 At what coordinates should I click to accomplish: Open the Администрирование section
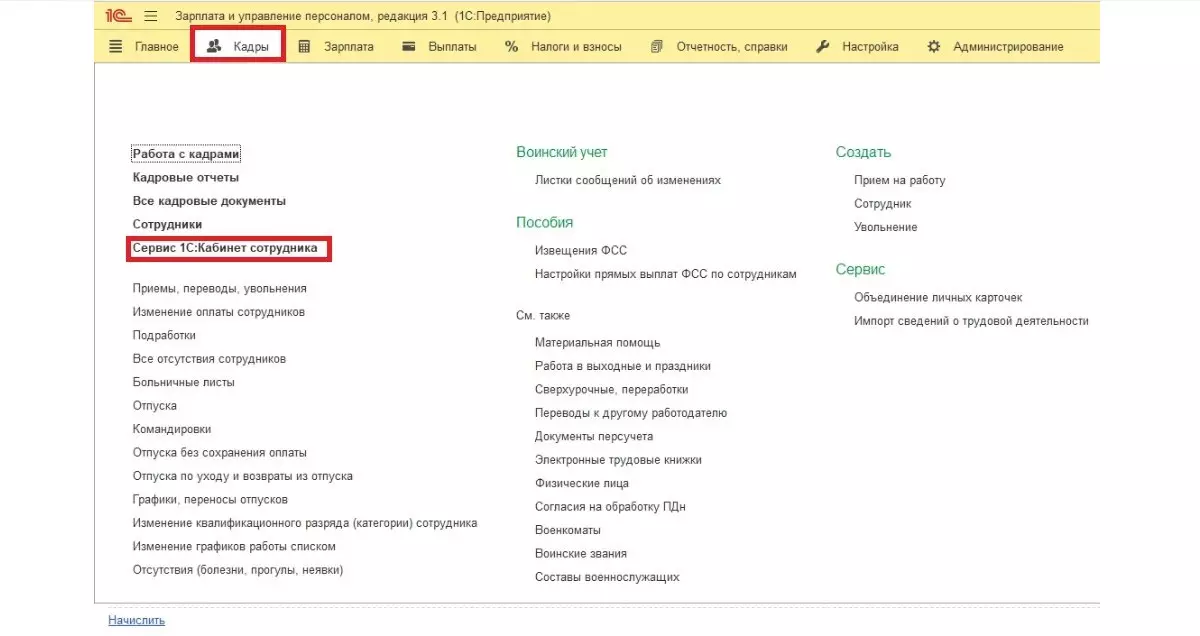click(995, 46)
